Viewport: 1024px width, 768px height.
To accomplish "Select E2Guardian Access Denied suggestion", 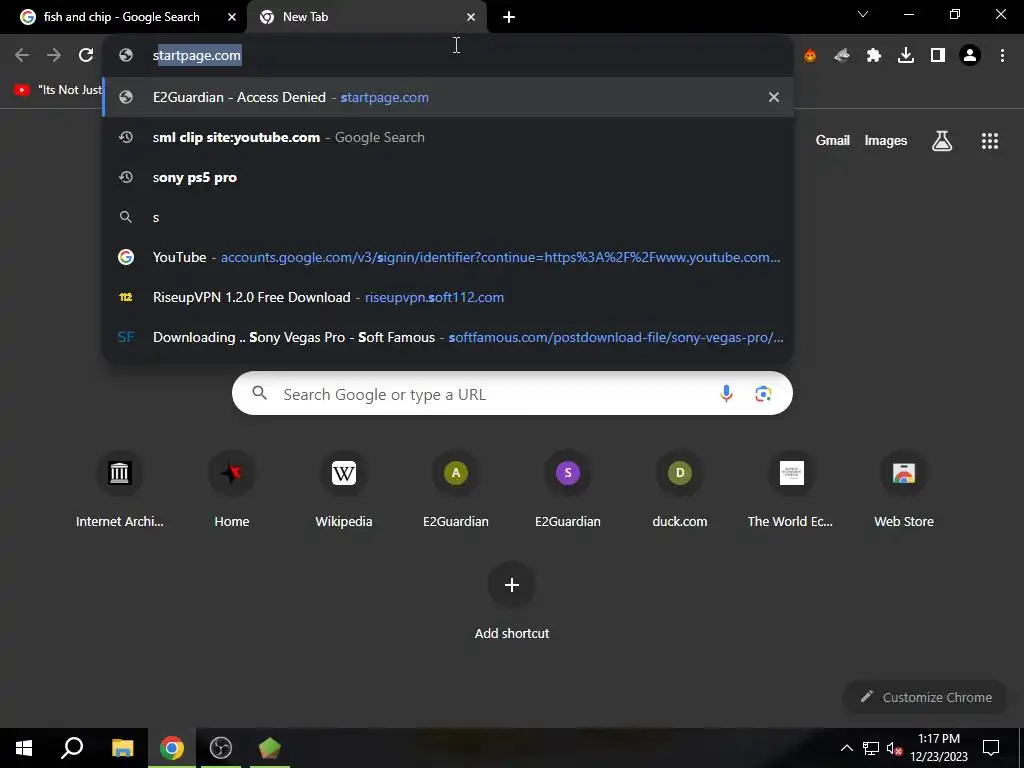I will [x=448, y=97].
